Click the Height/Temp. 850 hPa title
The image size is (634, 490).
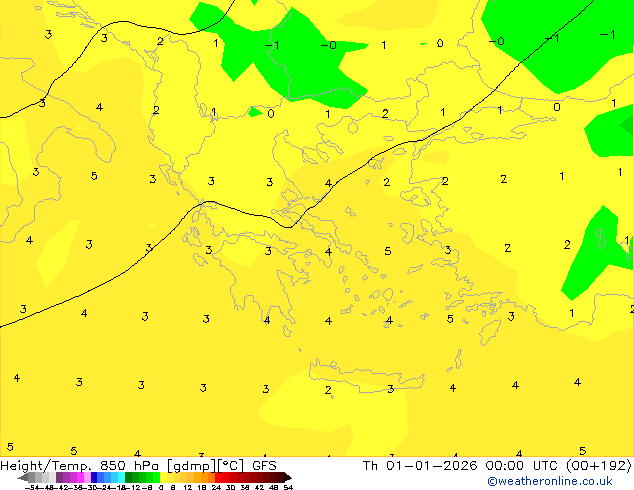pyautogui.click(x=83, y=466)
